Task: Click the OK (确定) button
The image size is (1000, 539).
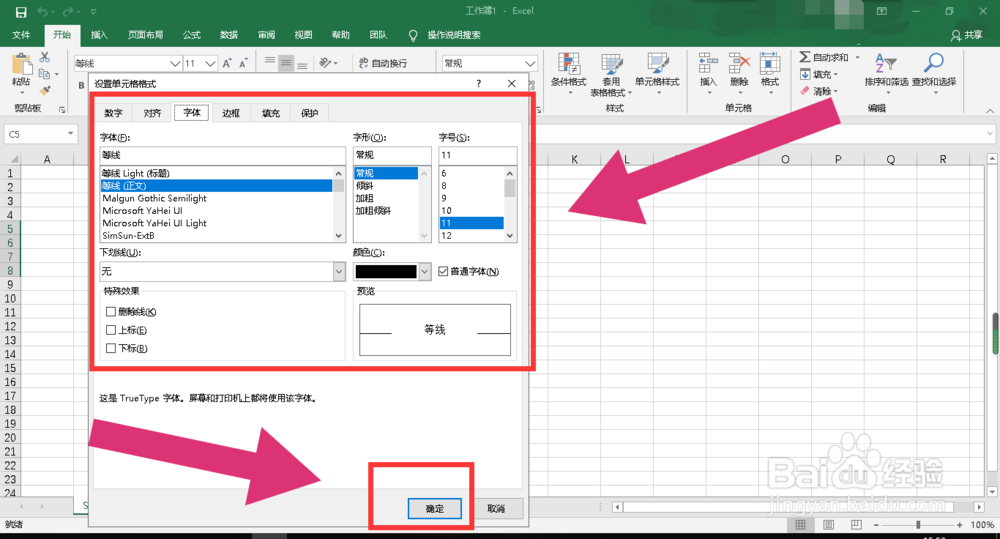Action: point(434,508)
